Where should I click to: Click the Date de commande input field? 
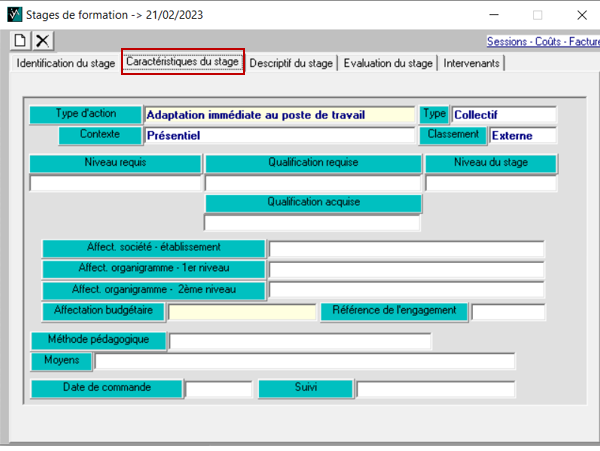(219, 388)
